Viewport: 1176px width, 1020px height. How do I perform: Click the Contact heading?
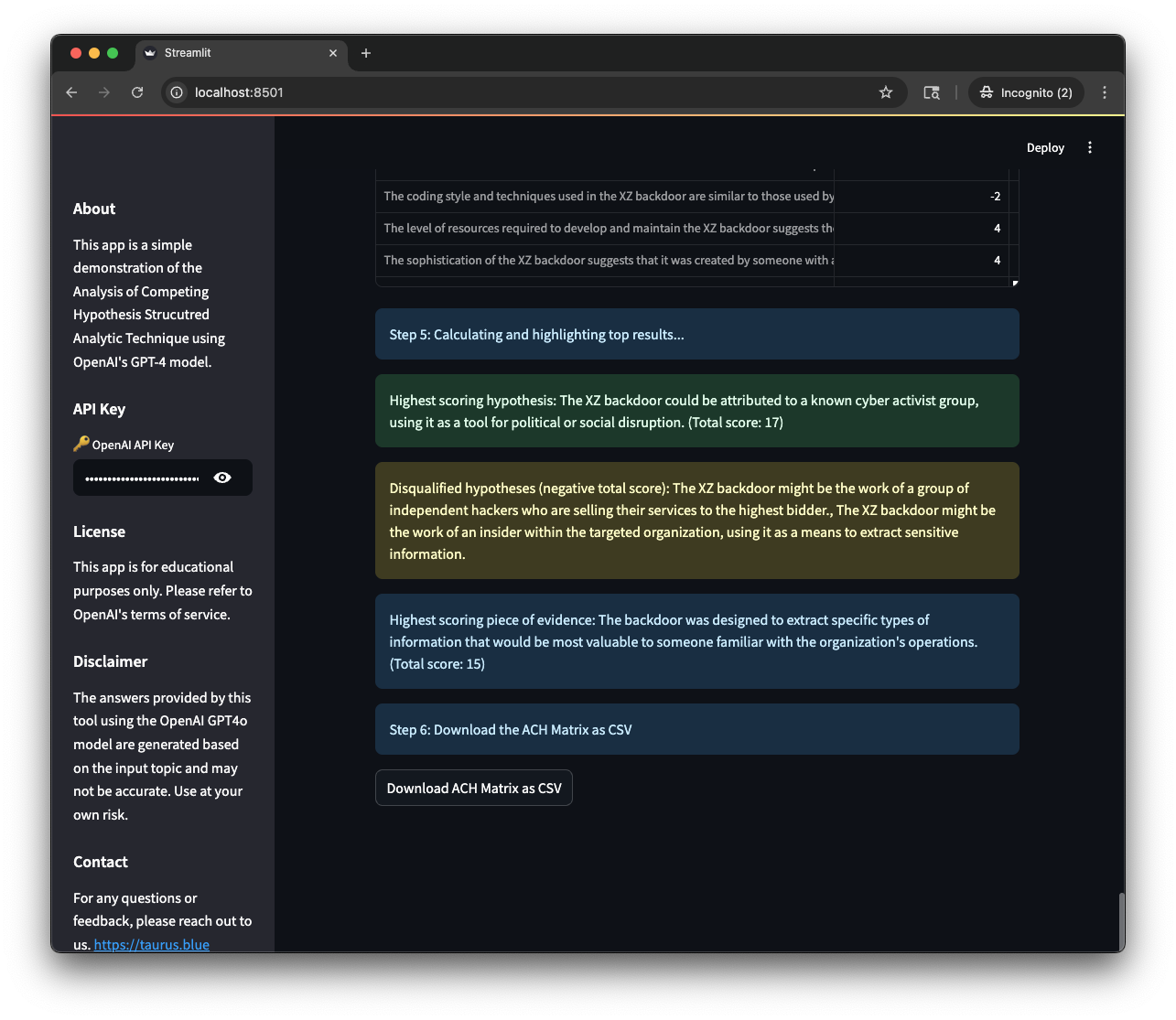(x=100, y=862)
